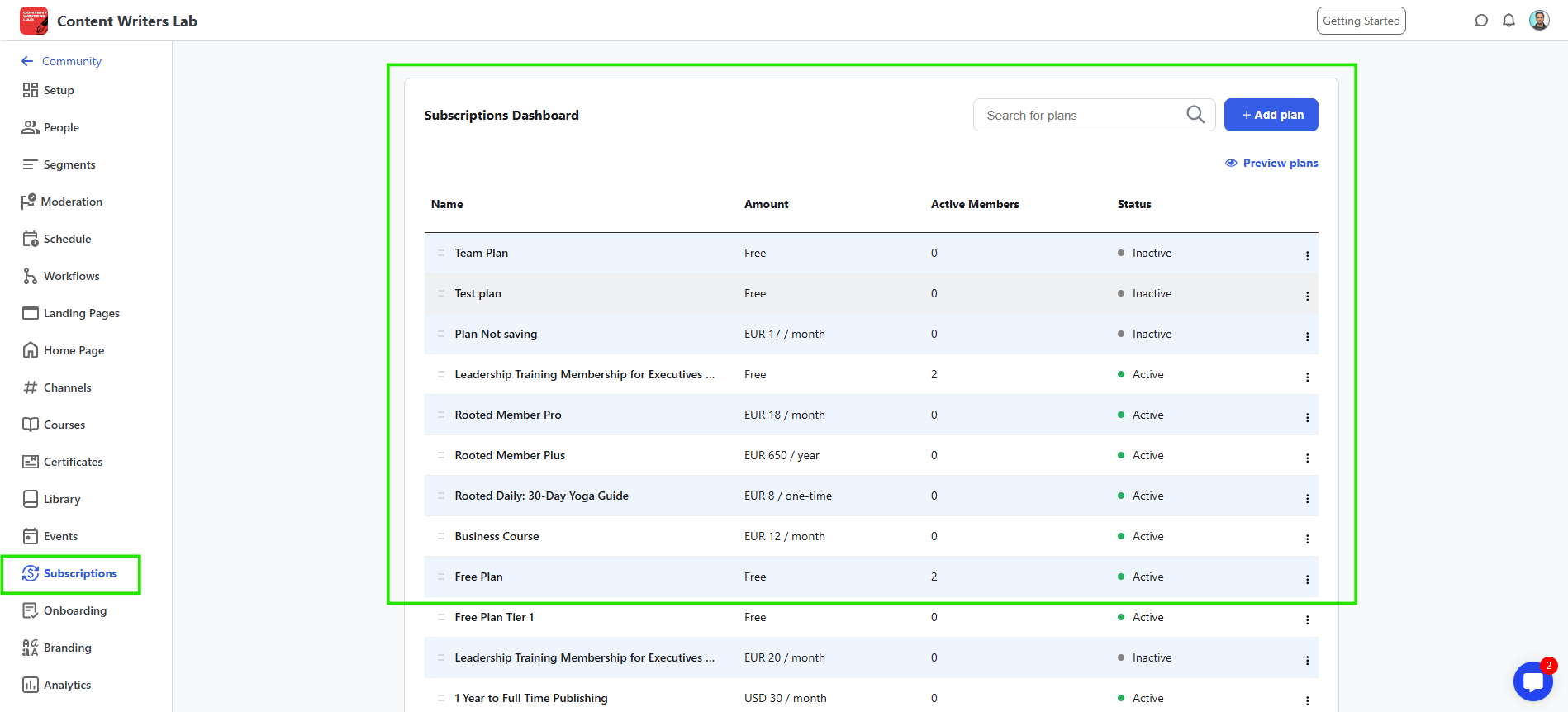Go to Landing Pages in sidebar
Viewport: 1568px width, 712px height.
(x=81, y=313)
